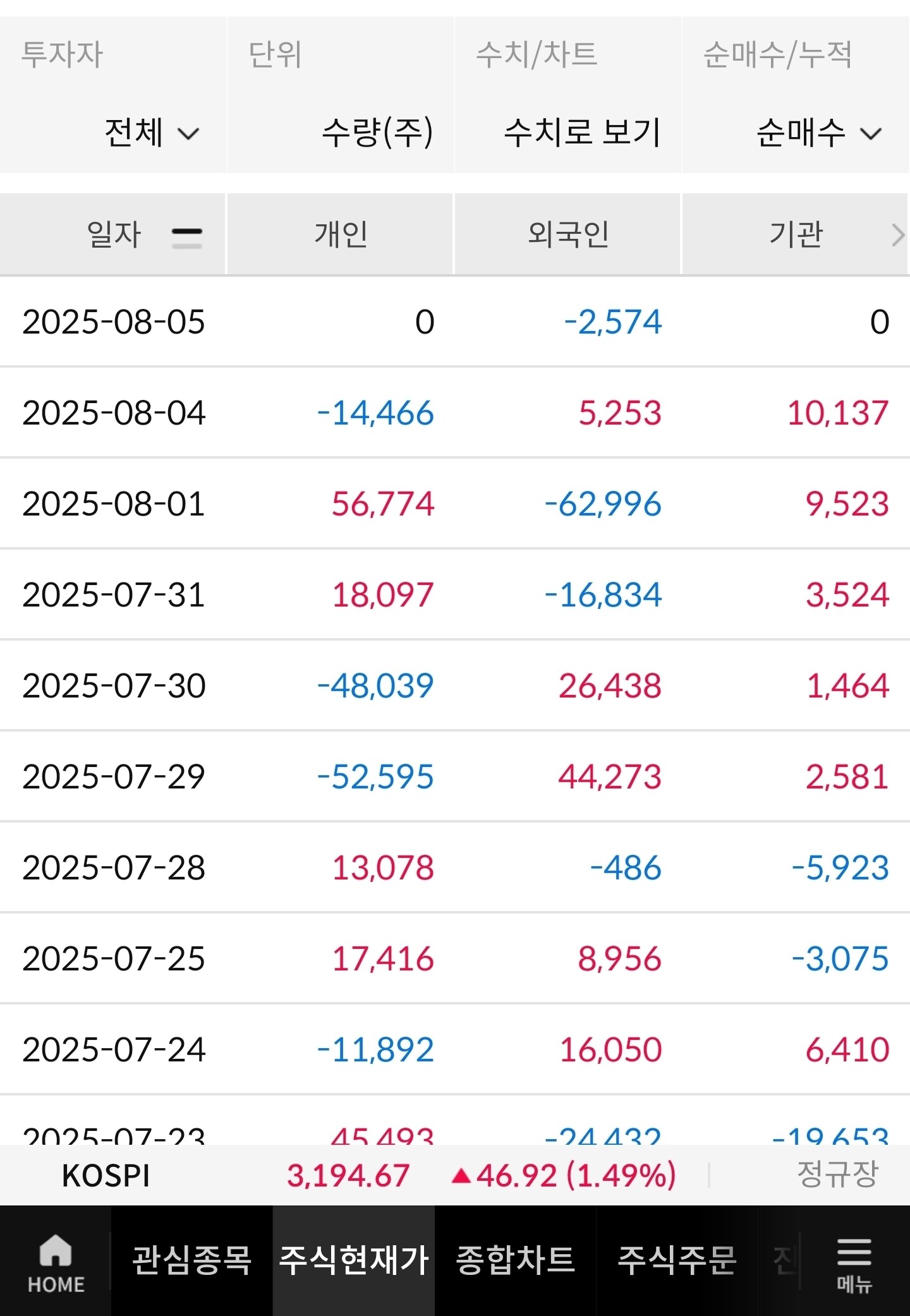This screenshot has width=910, height=1316.
Task: Toggle the 수량(주) unit option
Action: click(x=377, y=133)
